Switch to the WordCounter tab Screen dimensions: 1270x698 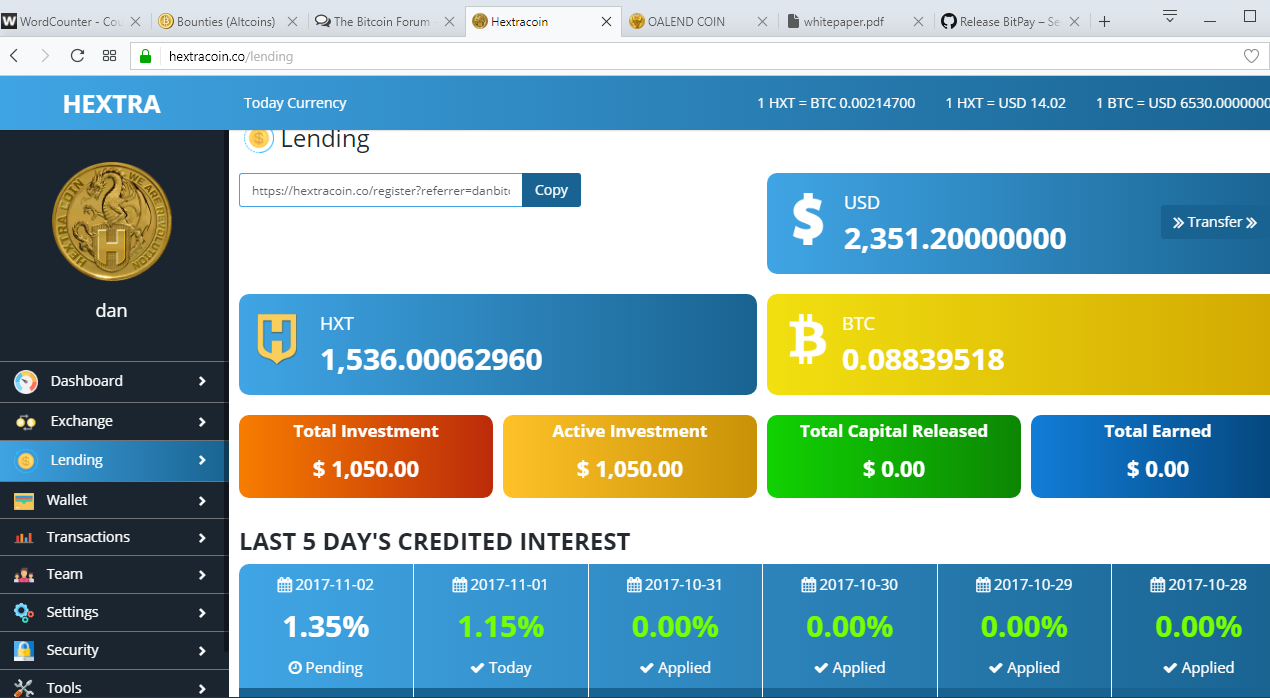click(x=72, y=21)
